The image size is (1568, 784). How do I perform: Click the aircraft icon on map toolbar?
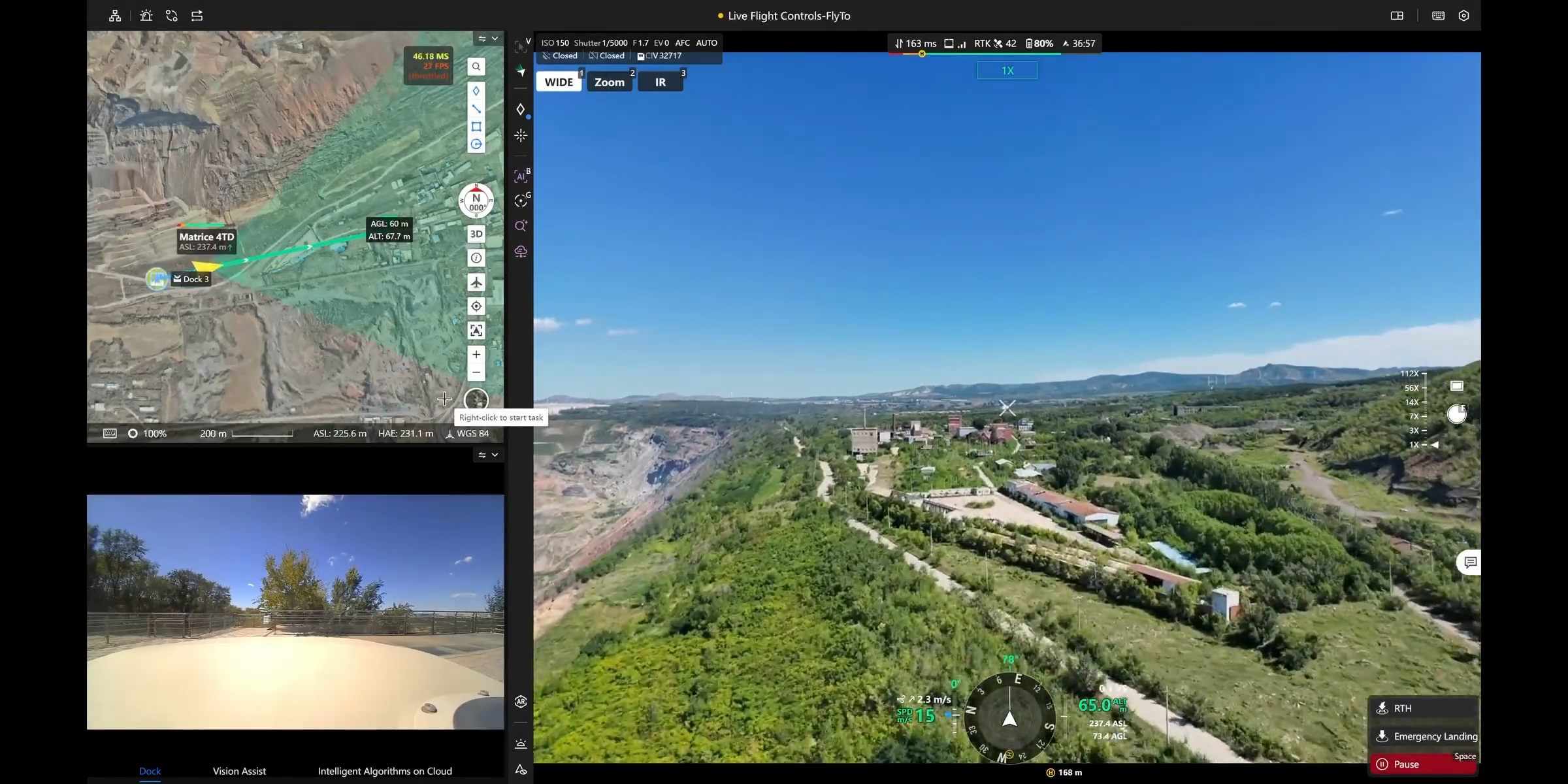coord(476,282)
